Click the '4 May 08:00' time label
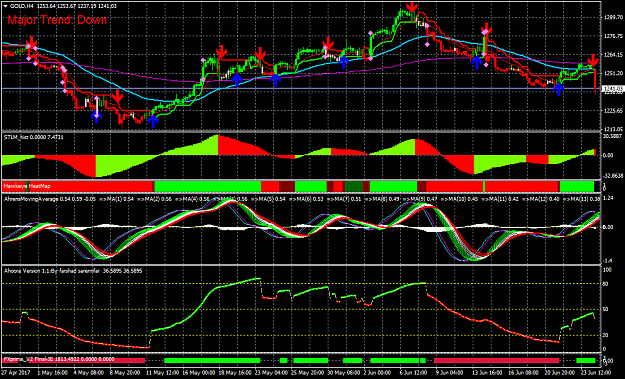Screen dimensions: 625x379 90,373
